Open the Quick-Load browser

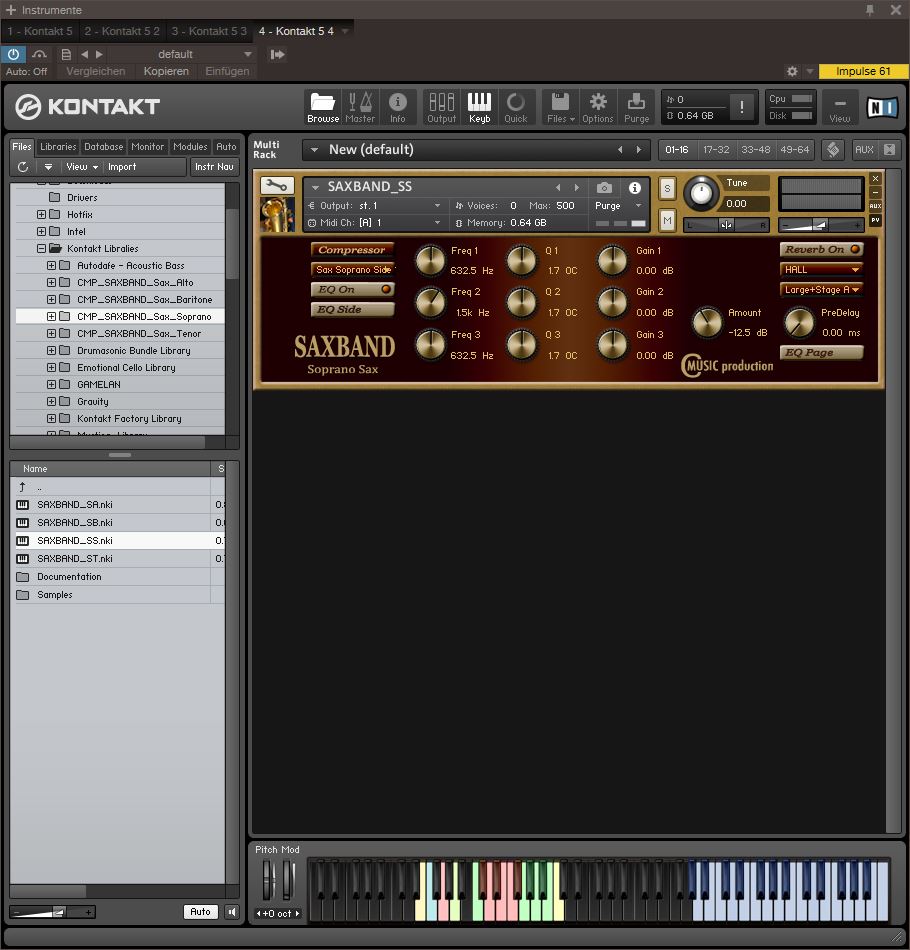pos(516,107)
